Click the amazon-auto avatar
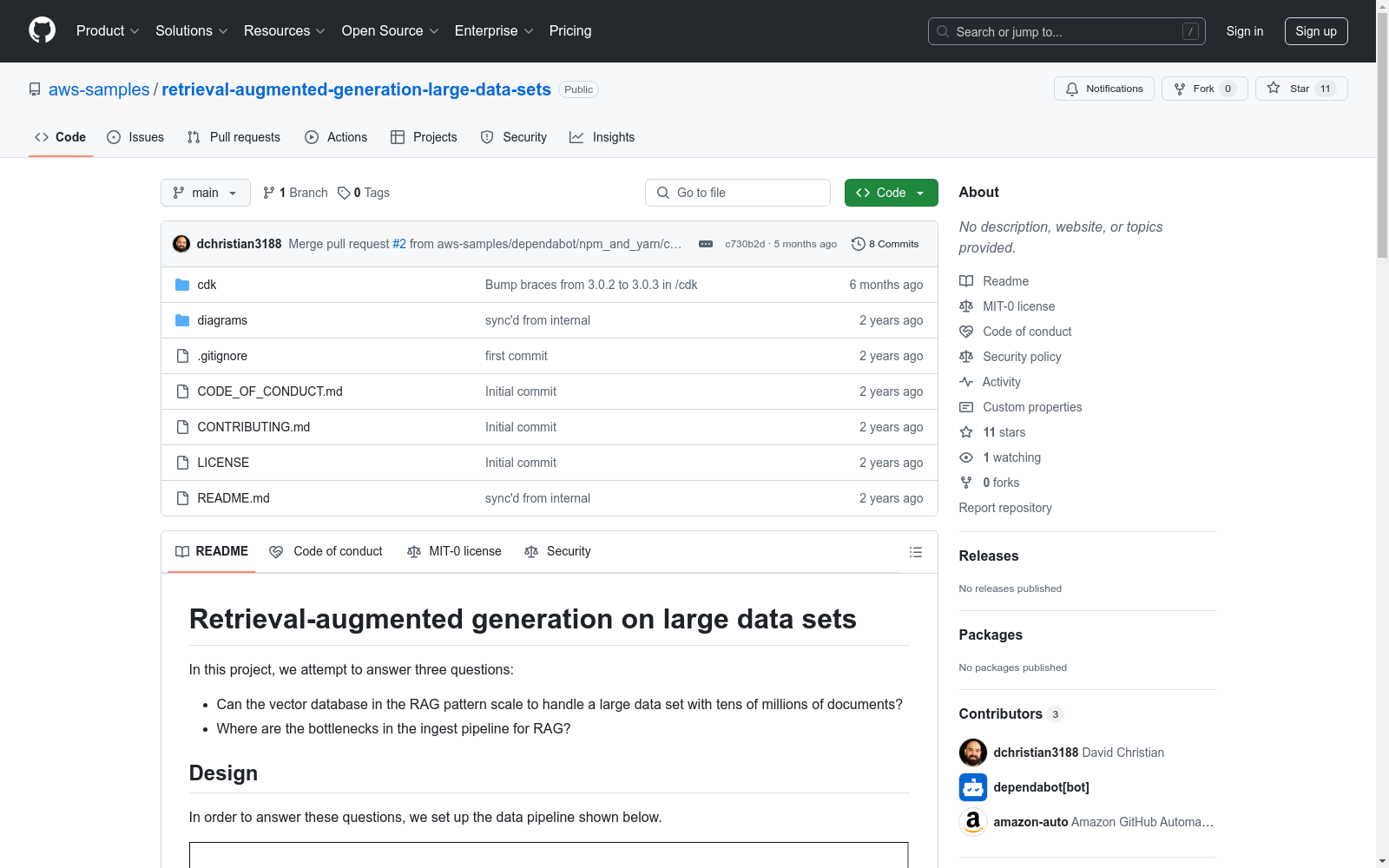Screen dimensions: 1389x868 tap(973, 822)
